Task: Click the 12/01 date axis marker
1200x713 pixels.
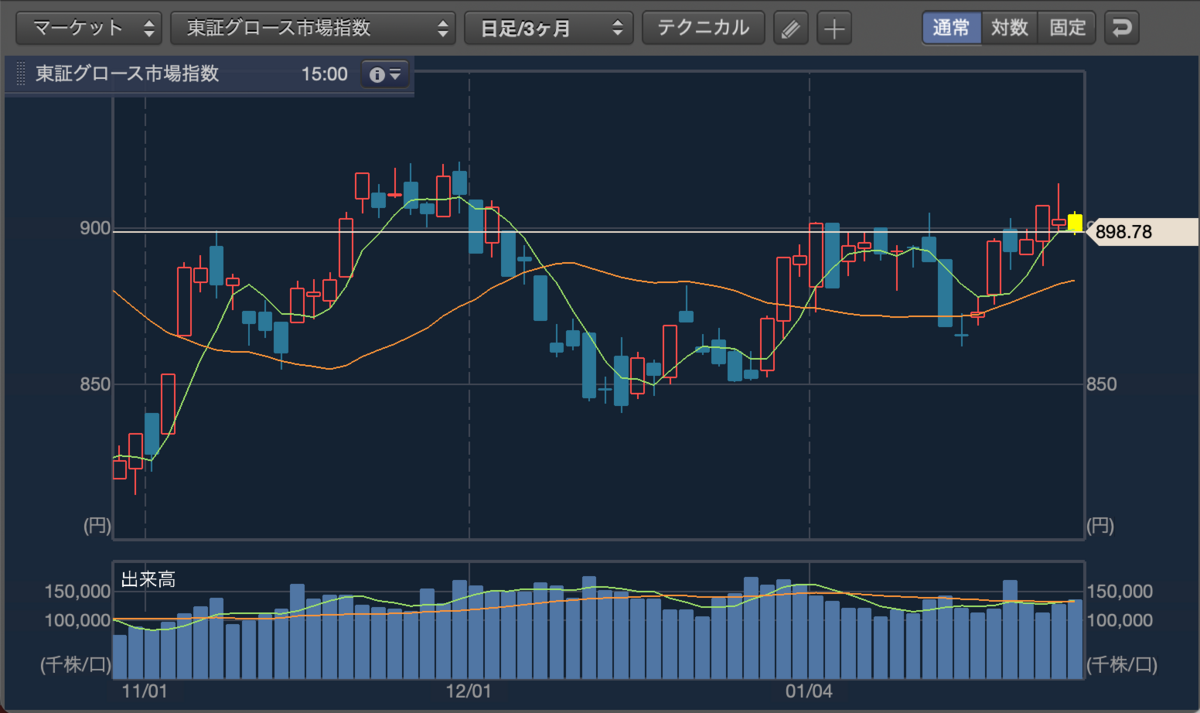Action: 469,691
